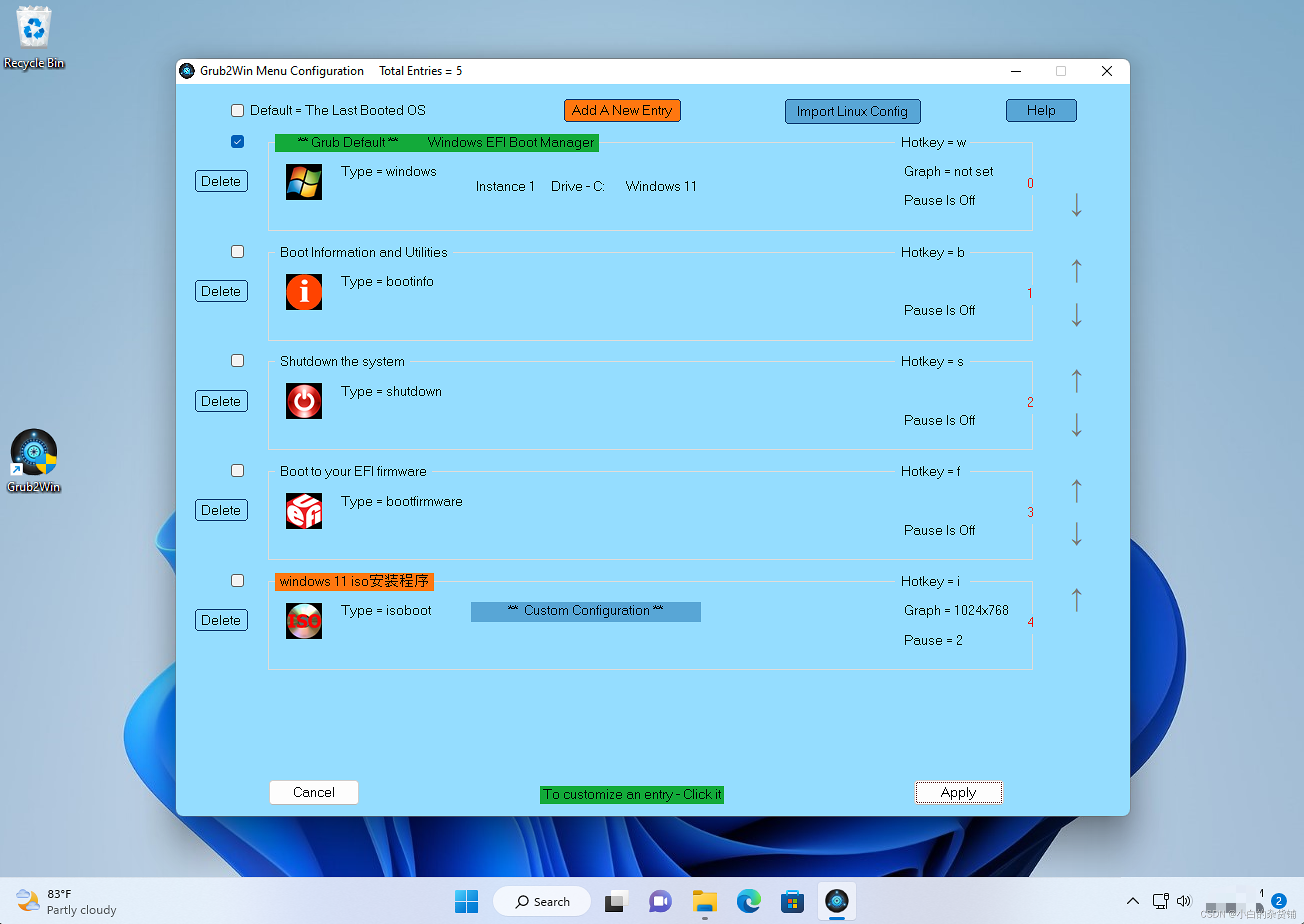Check the Boot Information and Utilities checkbox
Viewport: 1304px width, 924px height.
click(x=237, y=251)
